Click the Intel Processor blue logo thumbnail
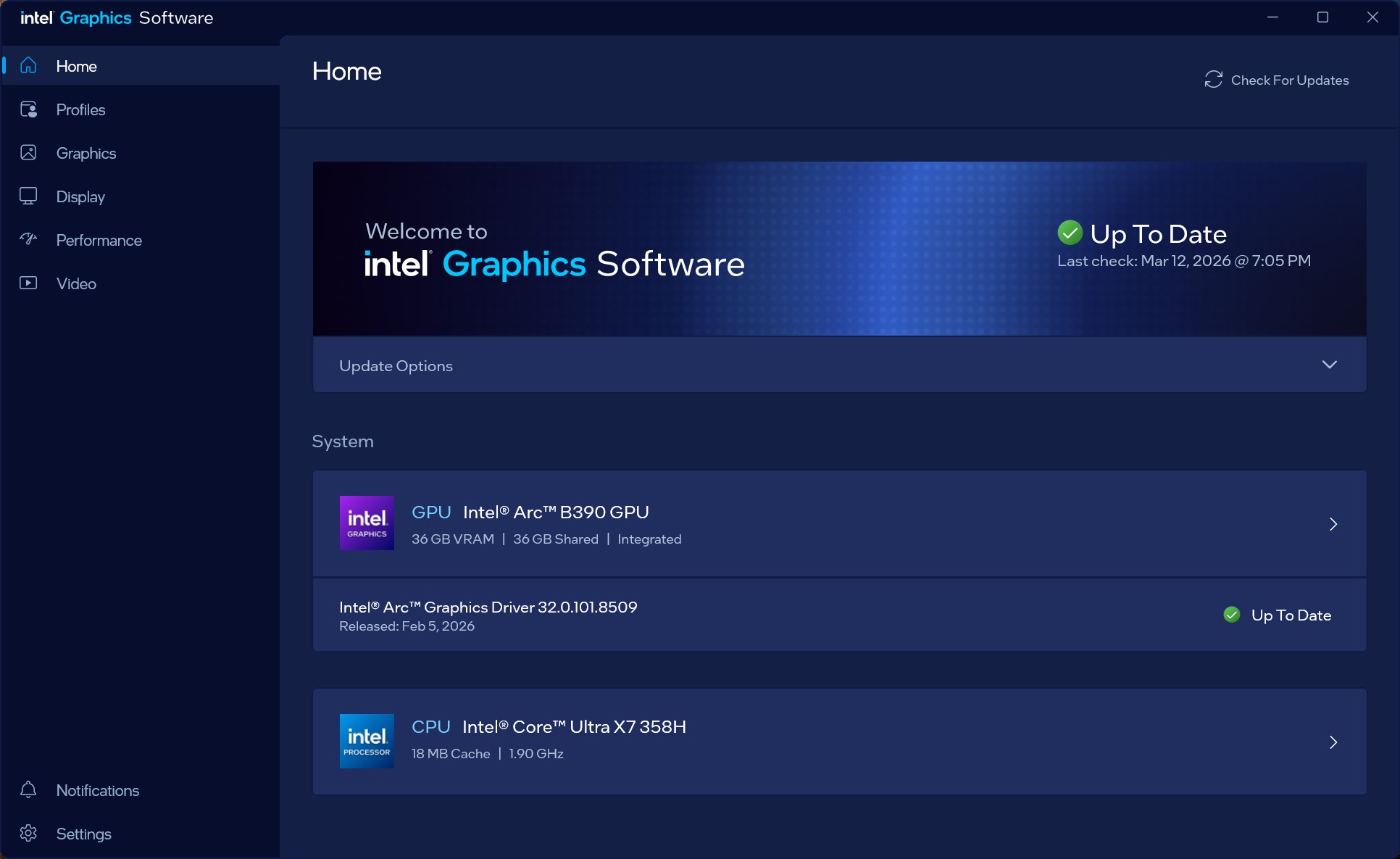Viewport: 1400px width, 859px height. coord(367,741)
